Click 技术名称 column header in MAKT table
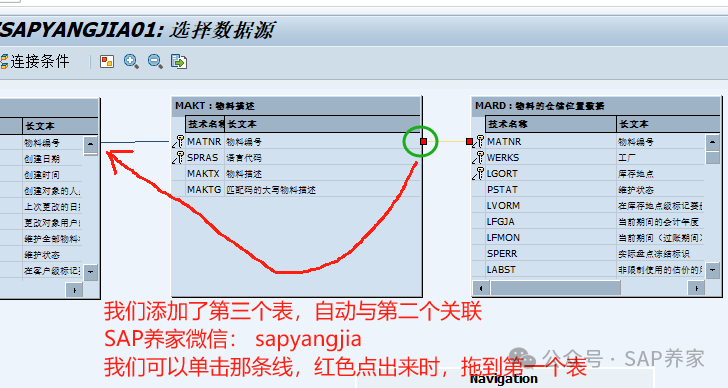This screenshot has height=388, width=728. (x=206, y=124)
